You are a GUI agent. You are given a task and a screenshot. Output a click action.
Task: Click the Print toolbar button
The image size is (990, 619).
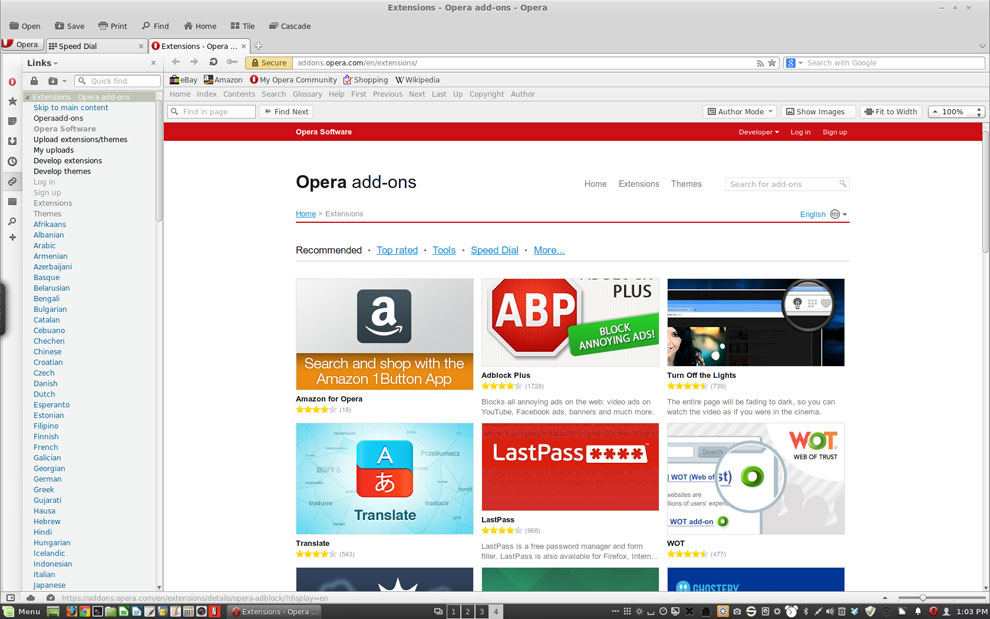coord(112,26)
